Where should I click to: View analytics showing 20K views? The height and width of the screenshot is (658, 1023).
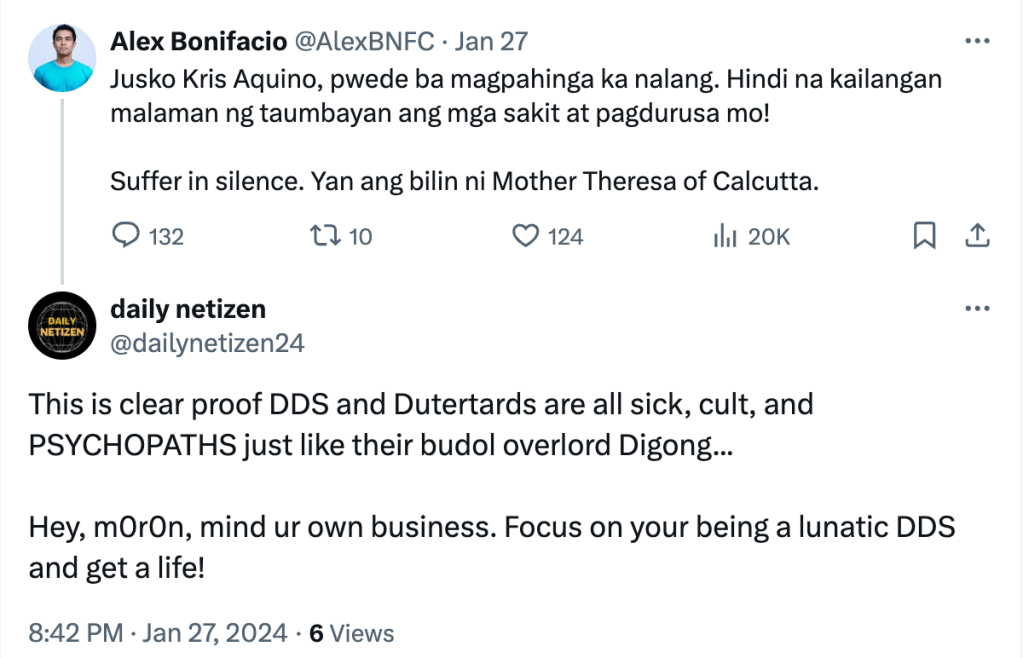[x=724, y=236]
